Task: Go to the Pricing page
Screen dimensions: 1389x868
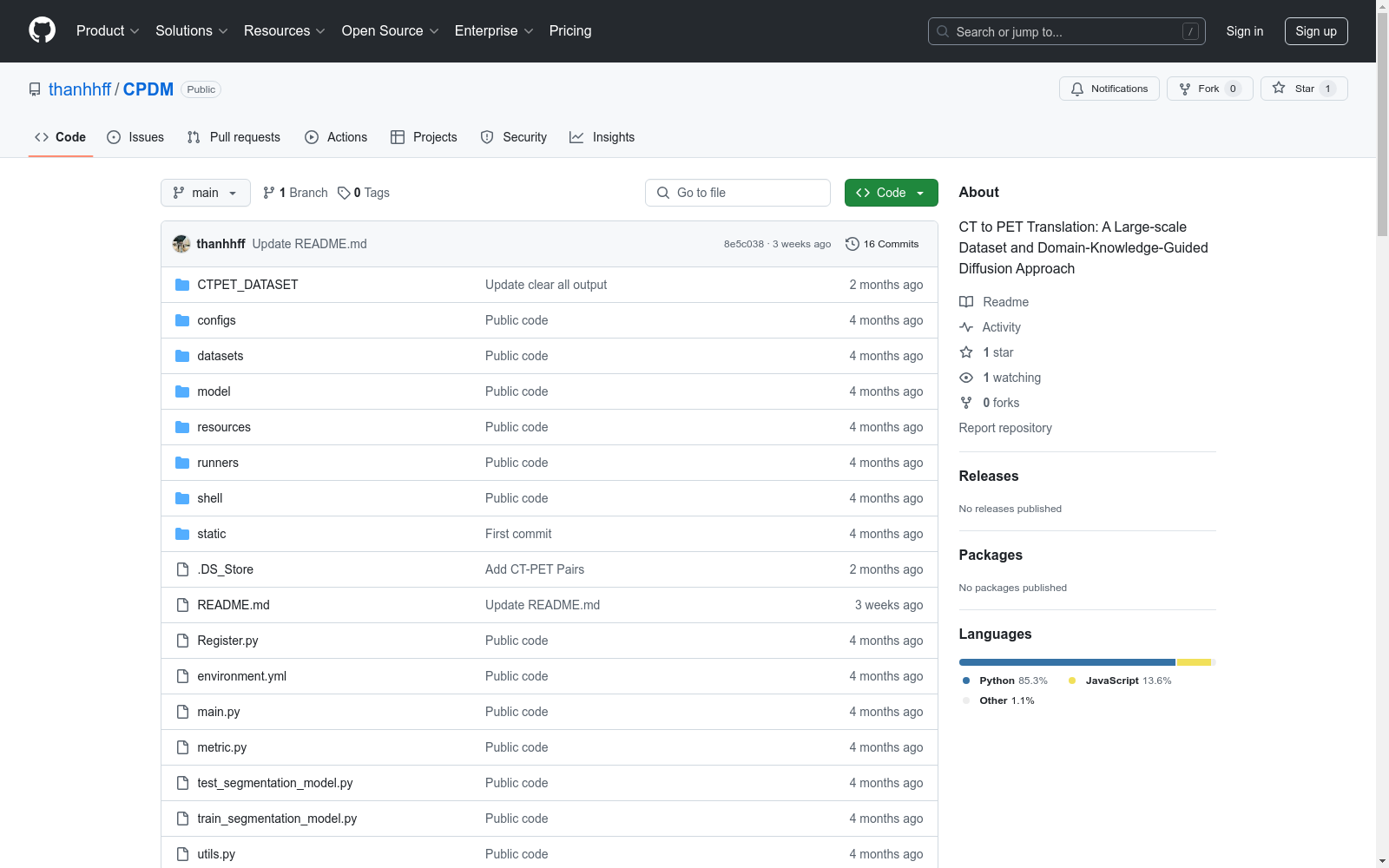Action: point(570,30)
